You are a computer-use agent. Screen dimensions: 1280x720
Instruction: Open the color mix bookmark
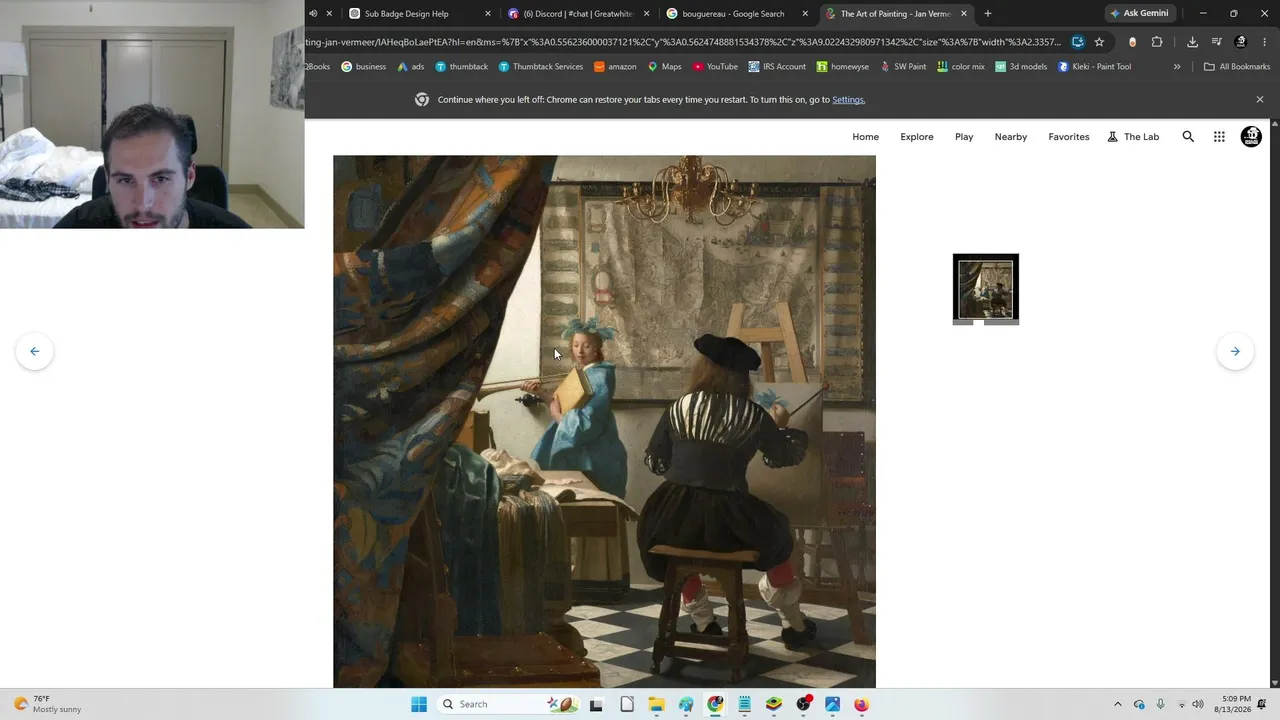tap(960, 67)
